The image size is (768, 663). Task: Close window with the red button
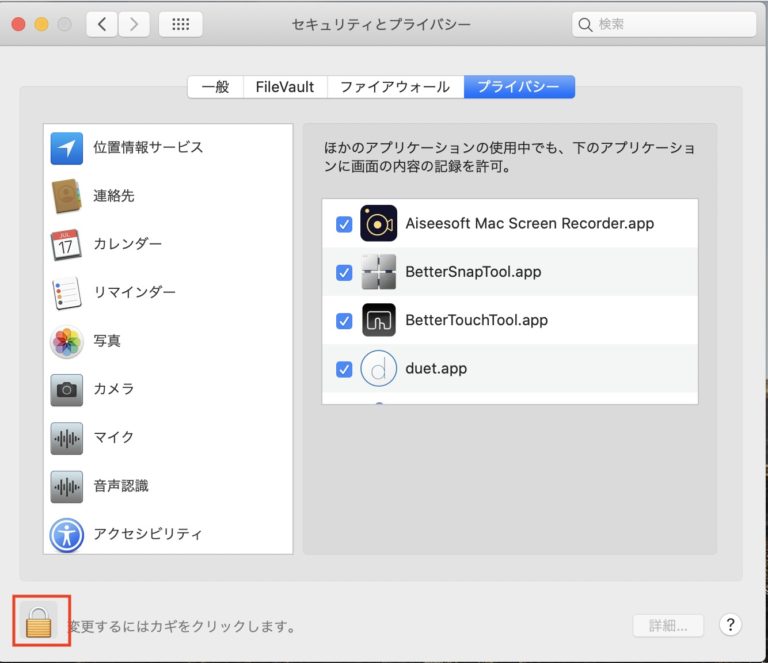pyautogui.click(x=19, y=24)
